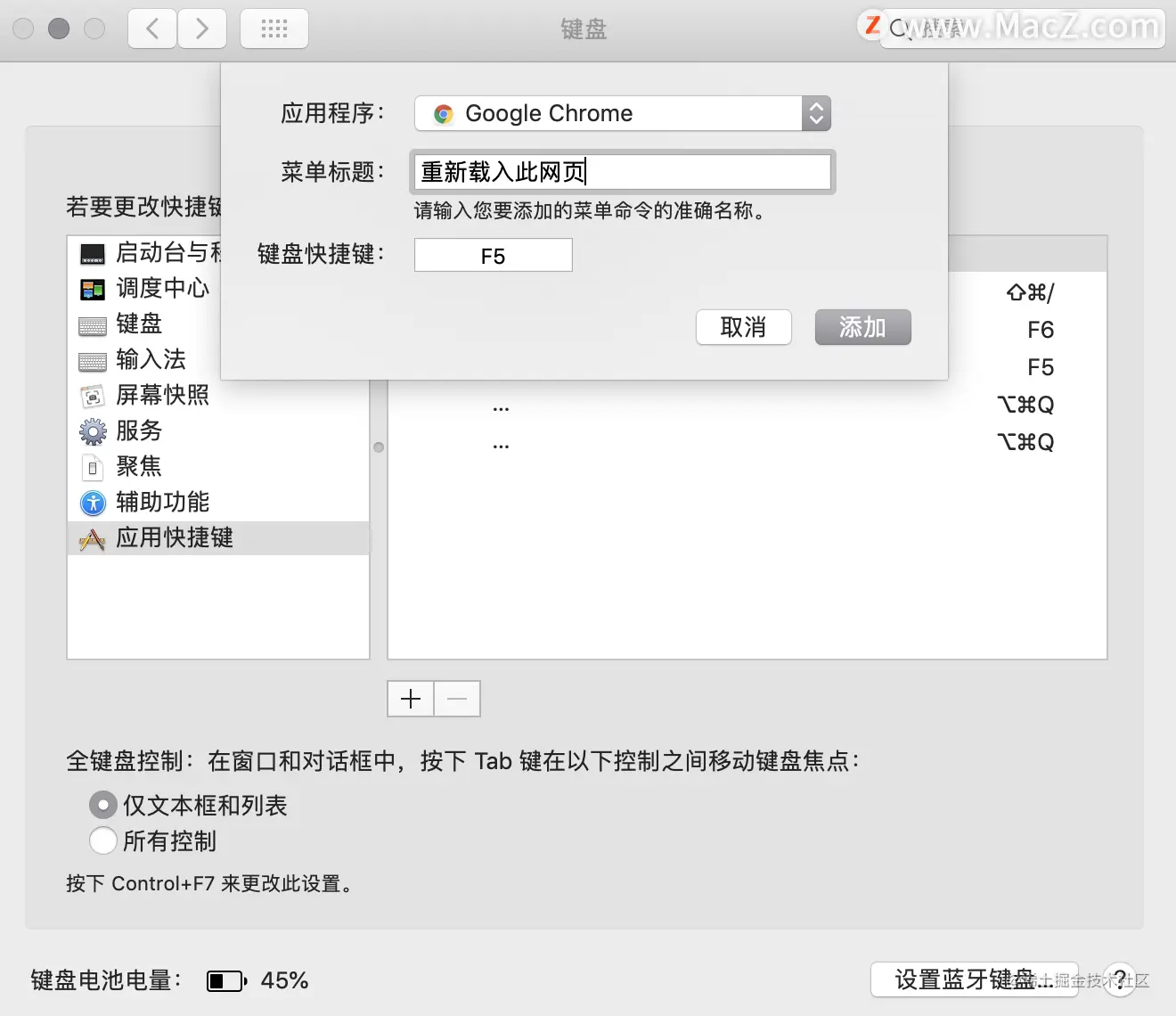1176x1016 pixels.
Task: Click the 菜单标题 text field
Action: pos(623,172)
